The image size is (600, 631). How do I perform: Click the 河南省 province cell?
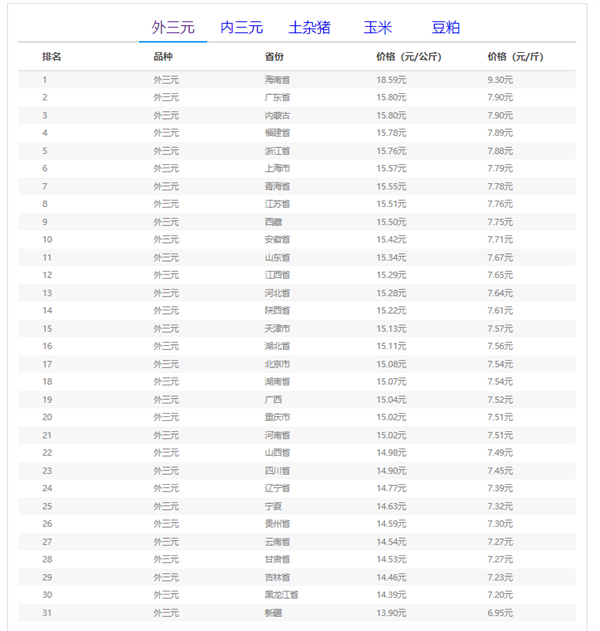tap(277, 435)
